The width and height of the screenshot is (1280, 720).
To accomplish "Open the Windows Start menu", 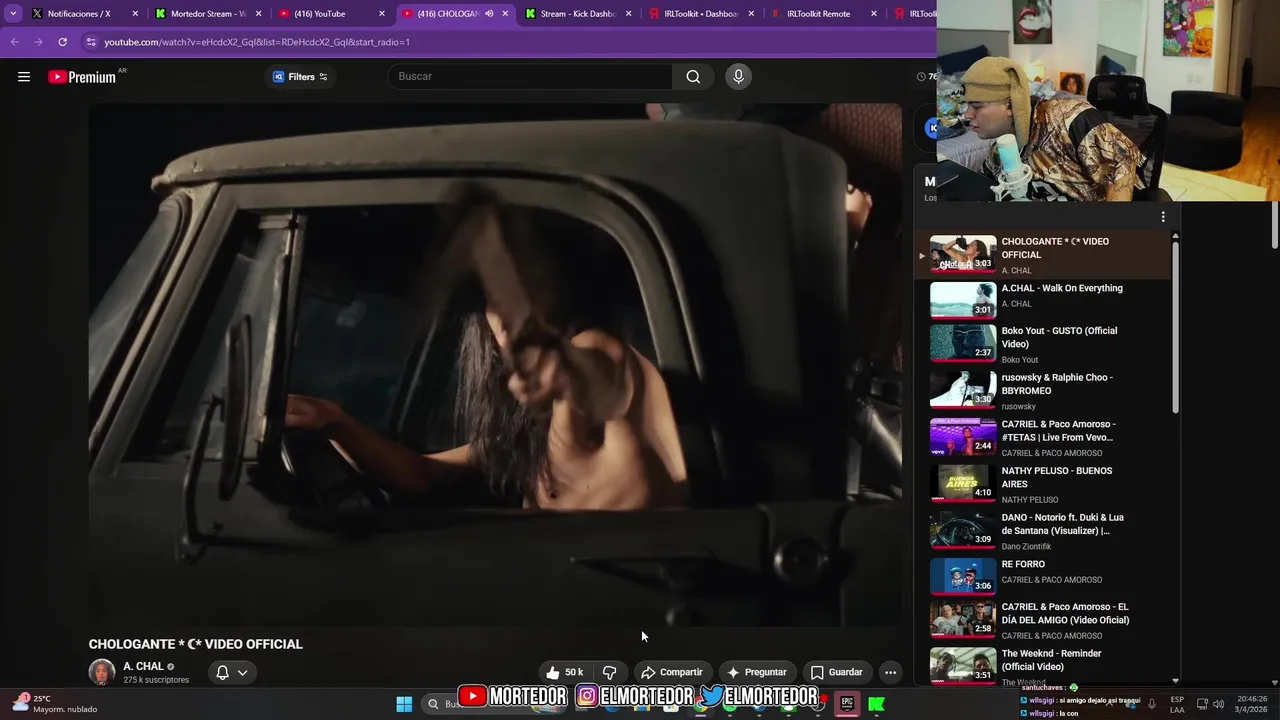I will click(x=404, y=704).
